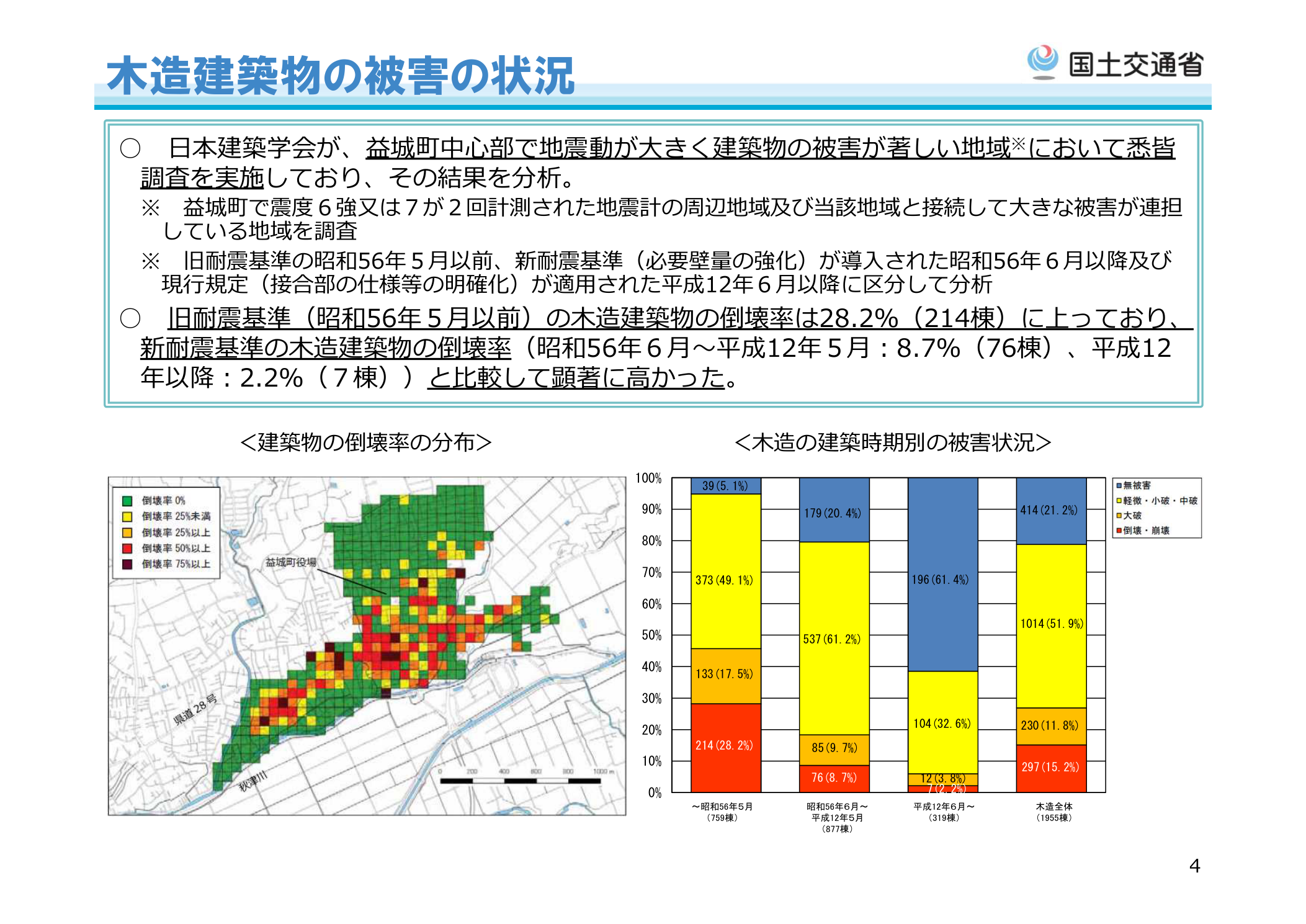Click orange bar segment labeled 12 (3.8%)
Image resolution: width=1306 pixels, height=924 pixels.
[x=942, y=779]
